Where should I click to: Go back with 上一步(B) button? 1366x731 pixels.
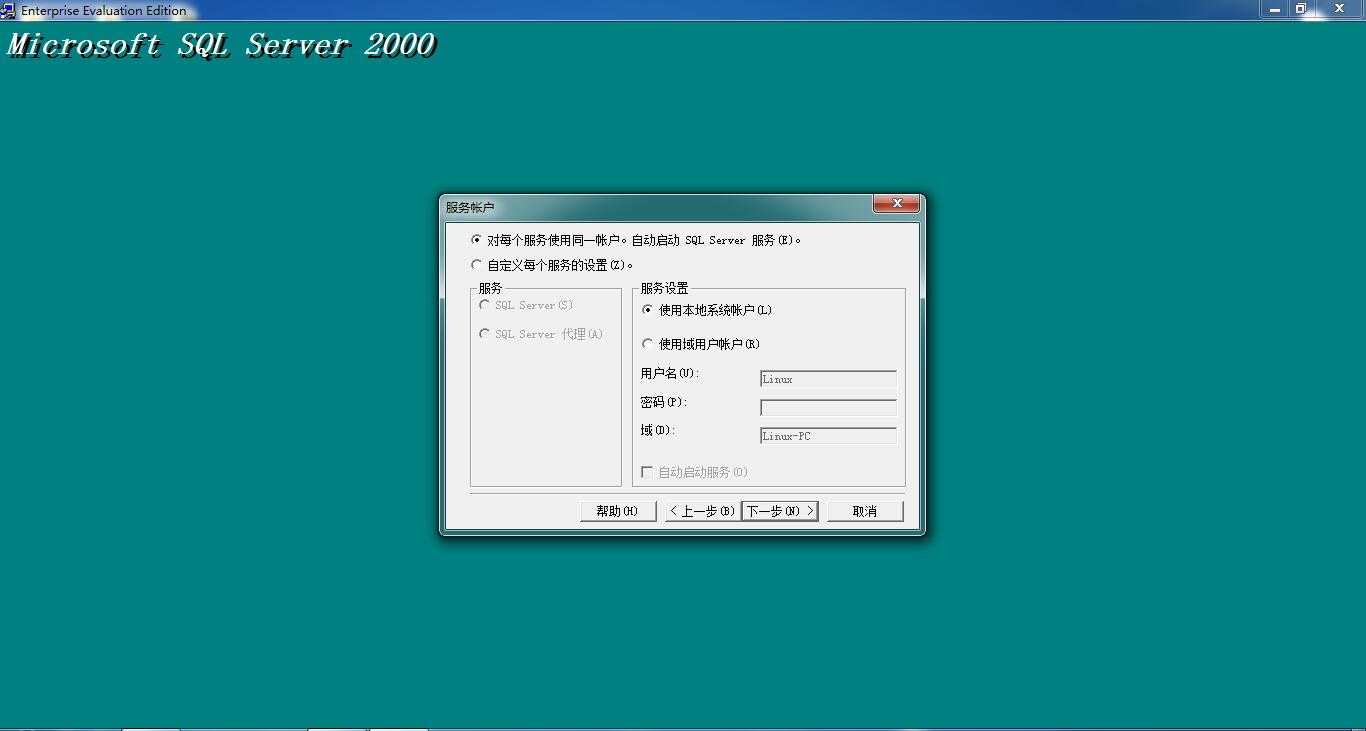[703, 511]
